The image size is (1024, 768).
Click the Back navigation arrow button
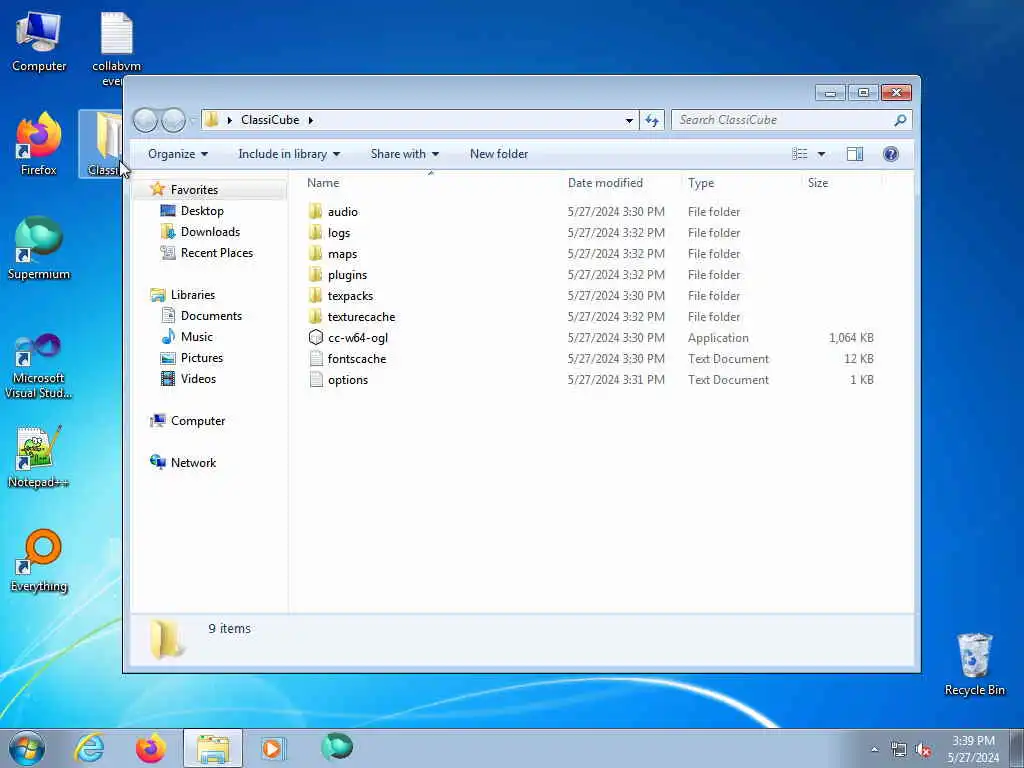click(x=145, y=120)
